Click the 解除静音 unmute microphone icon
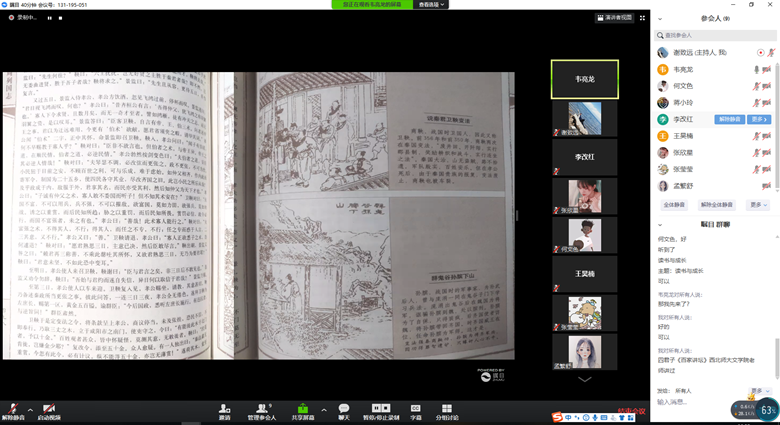780x425 pixels. [x=12, y=409]
